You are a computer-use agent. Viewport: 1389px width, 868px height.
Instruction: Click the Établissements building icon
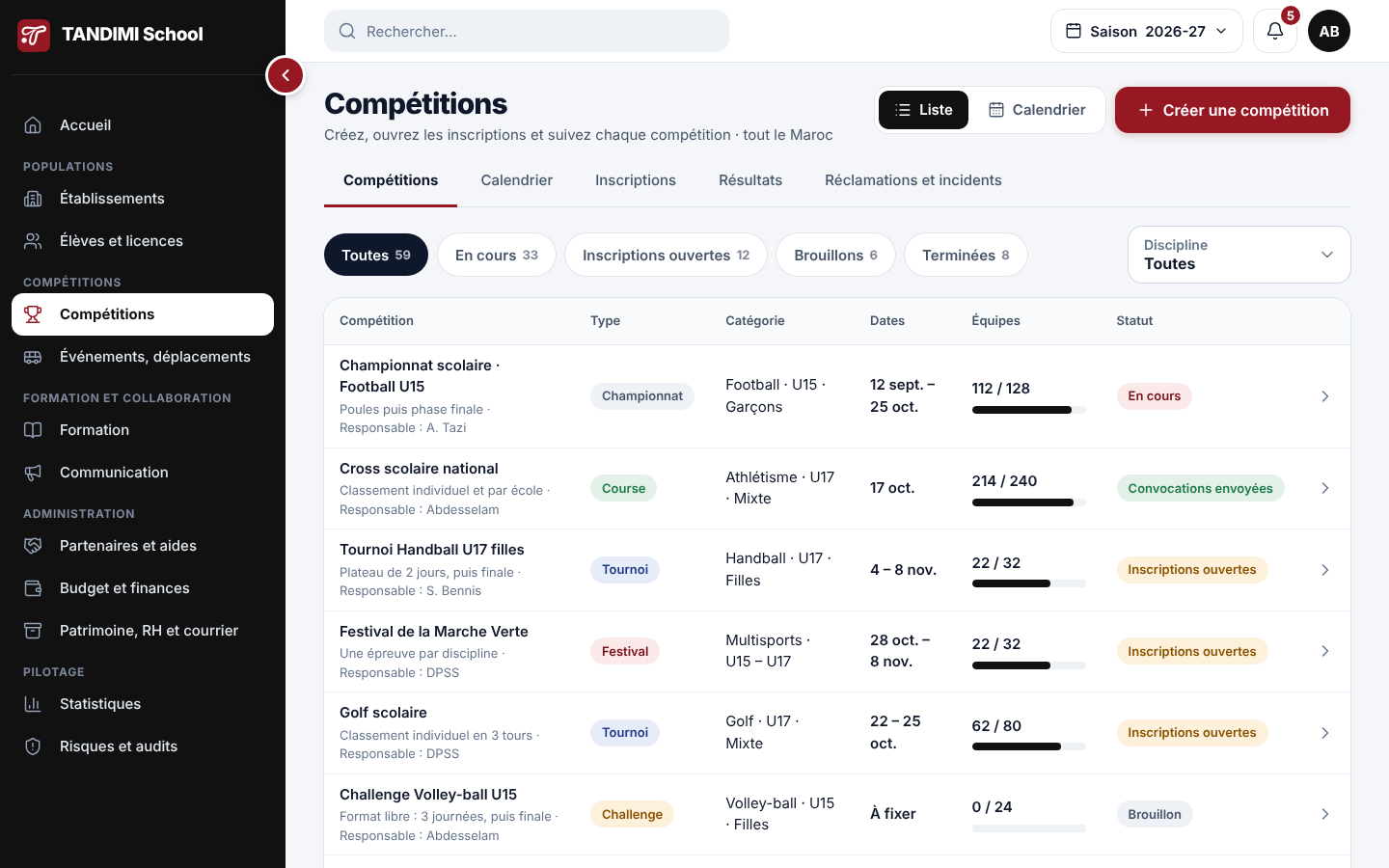point(33,199)
